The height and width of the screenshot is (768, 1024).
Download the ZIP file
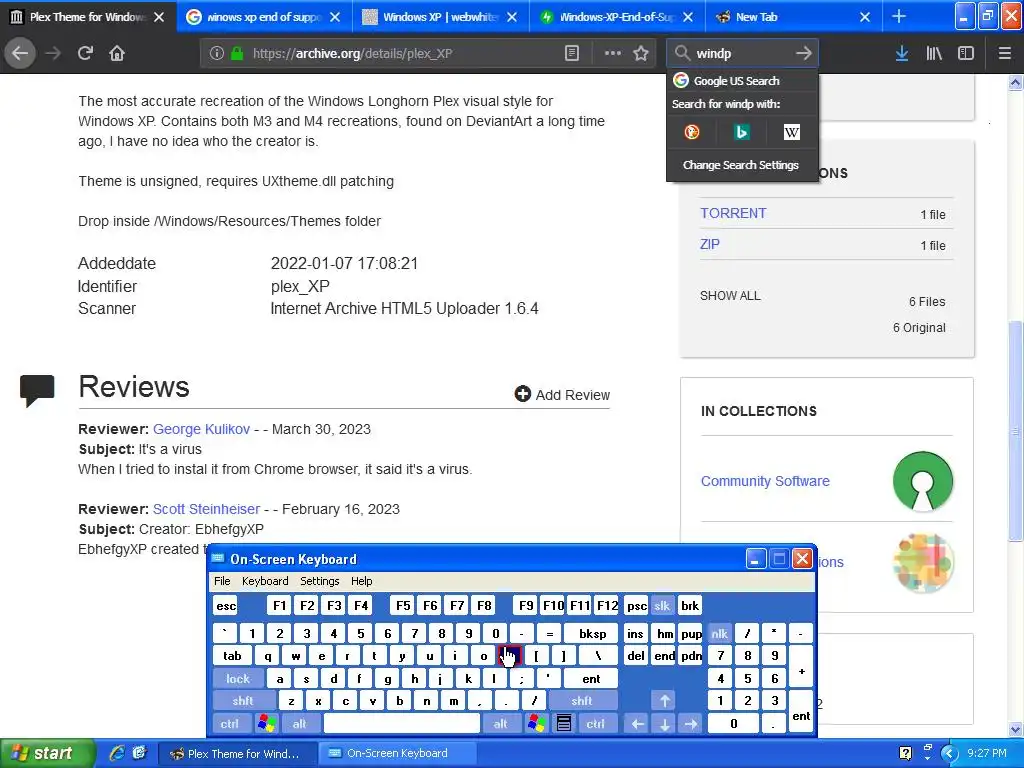[x=709, y=244]
